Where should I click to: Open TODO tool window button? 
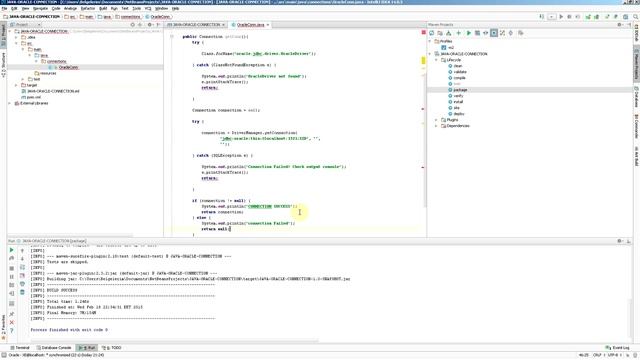tap(112, 348)
